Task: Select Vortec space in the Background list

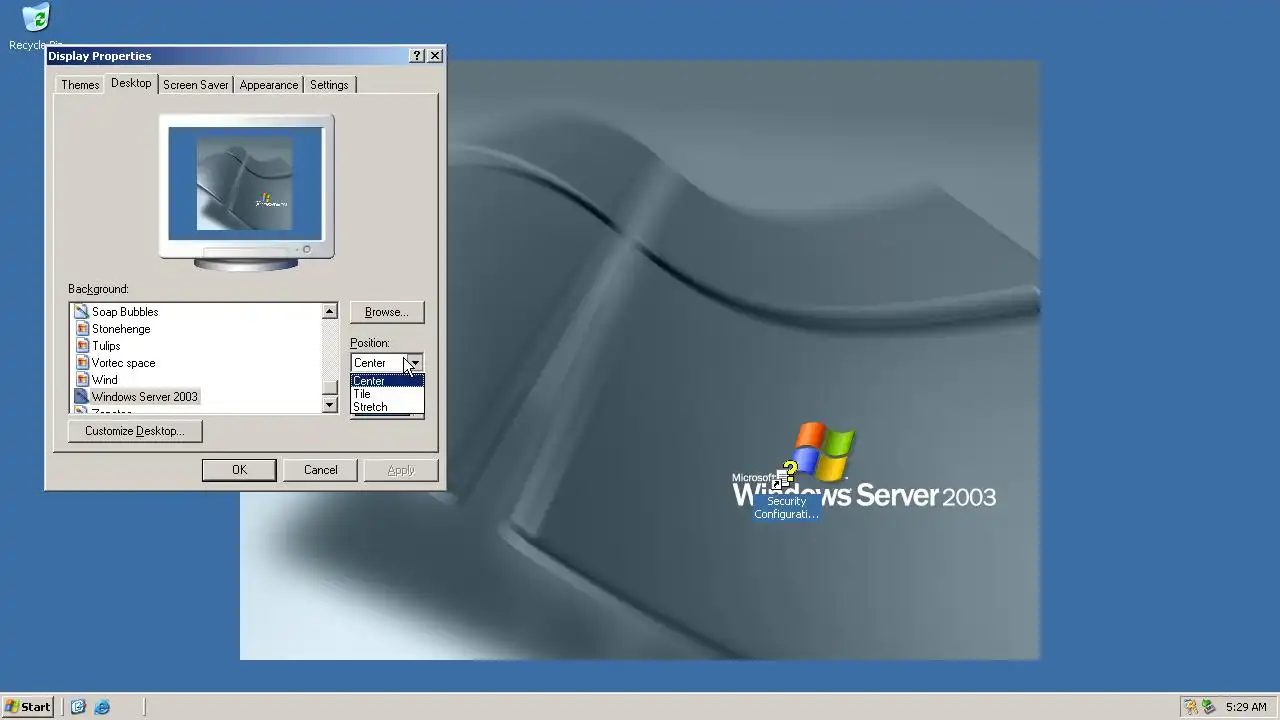Action: pos(123,363)
